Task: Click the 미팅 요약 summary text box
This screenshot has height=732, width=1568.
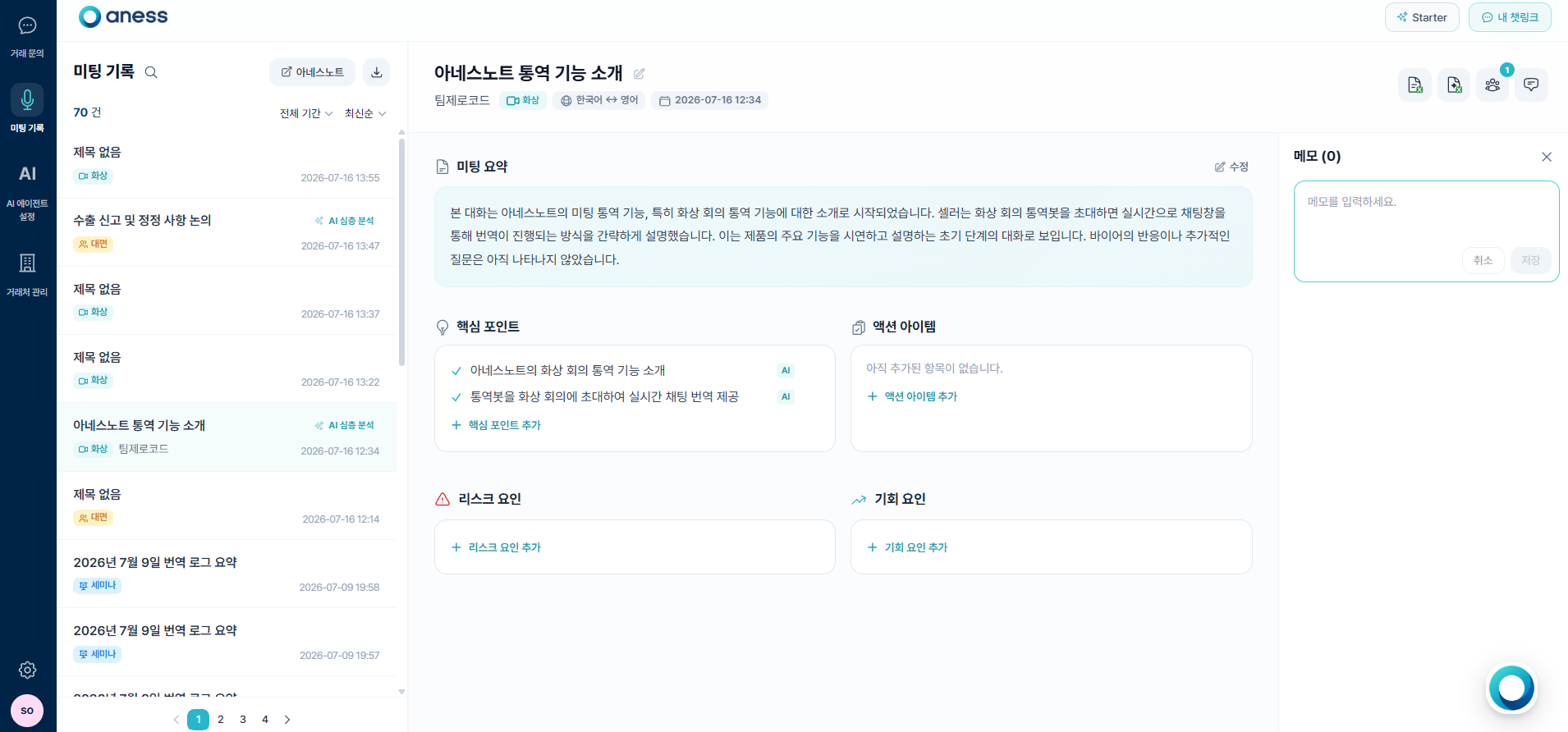Action: click(x=843, y=236)
